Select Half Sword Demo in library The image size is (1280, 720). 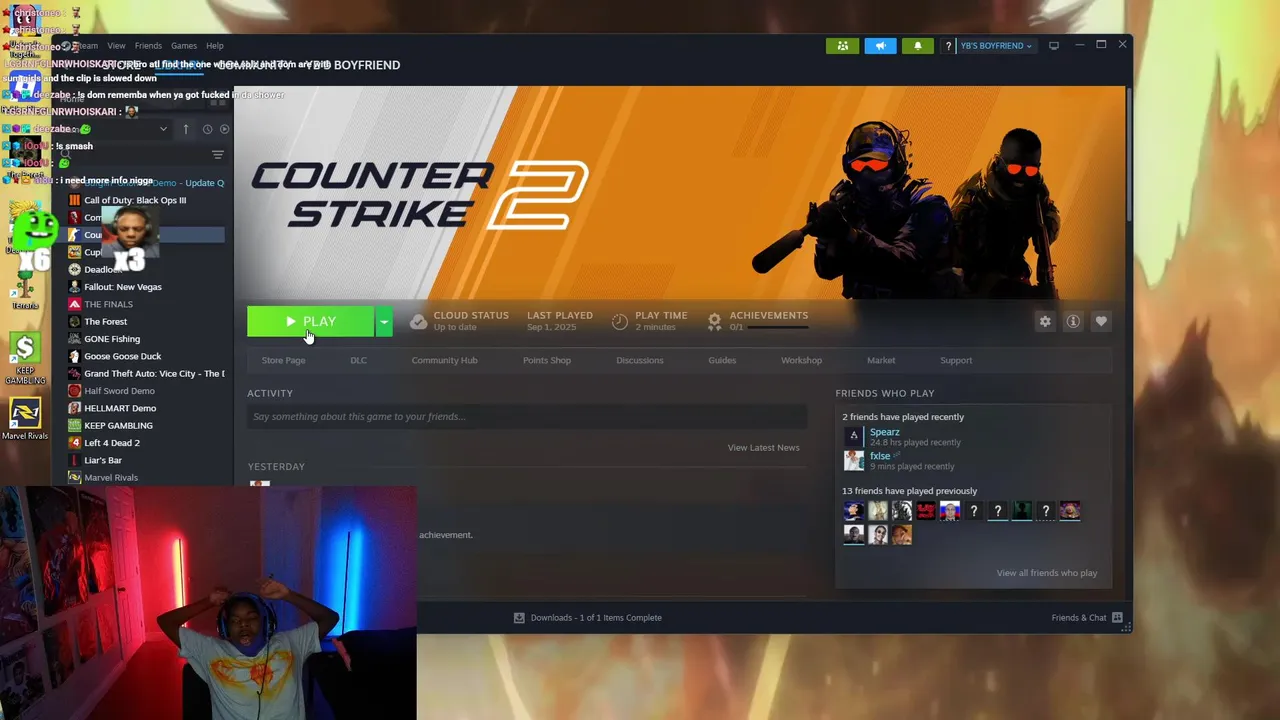pyautogui.click(x=145, y=391)
